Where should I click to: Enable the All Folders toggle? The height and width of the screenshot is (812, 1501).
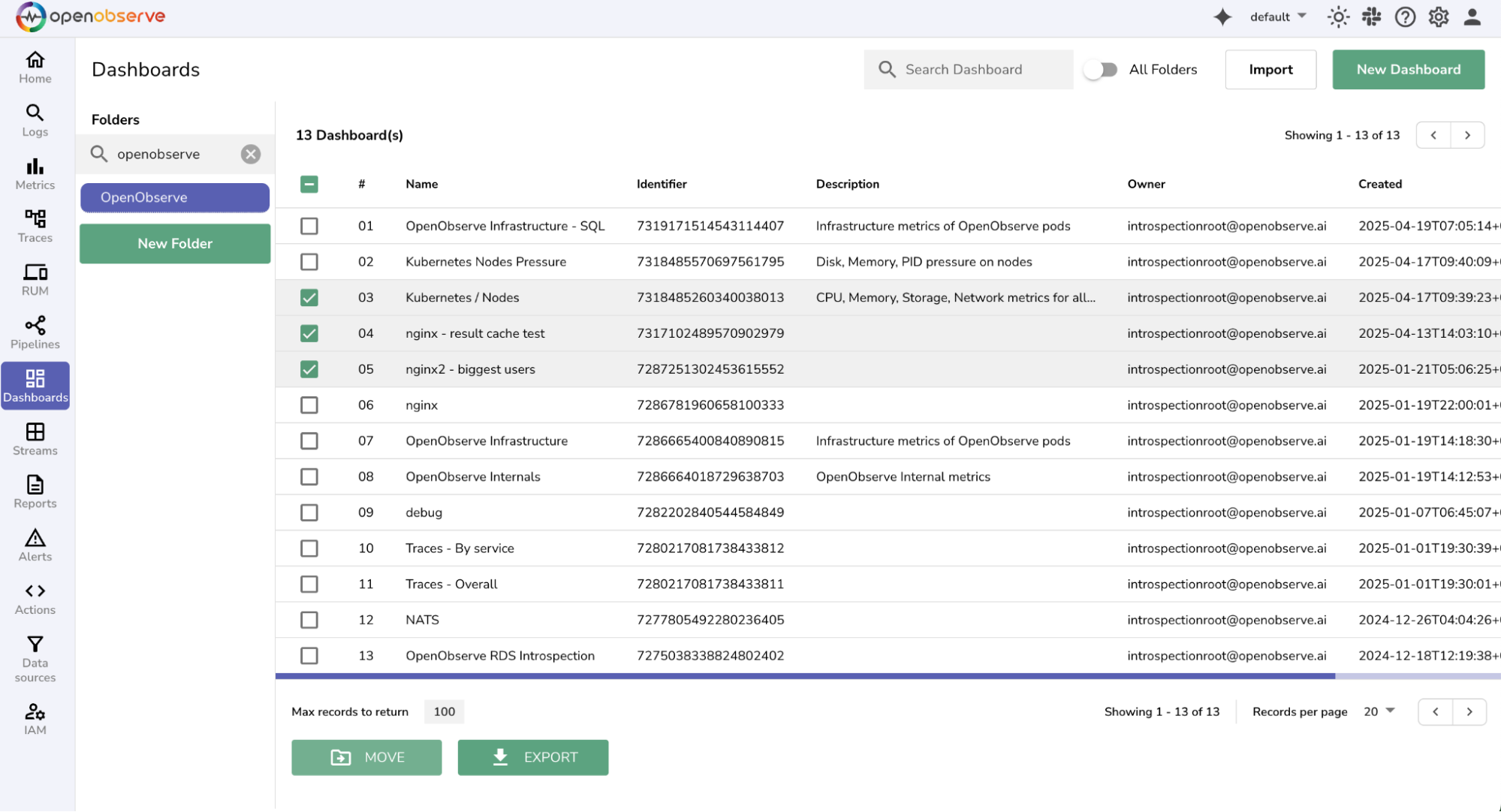[1101, 69]
